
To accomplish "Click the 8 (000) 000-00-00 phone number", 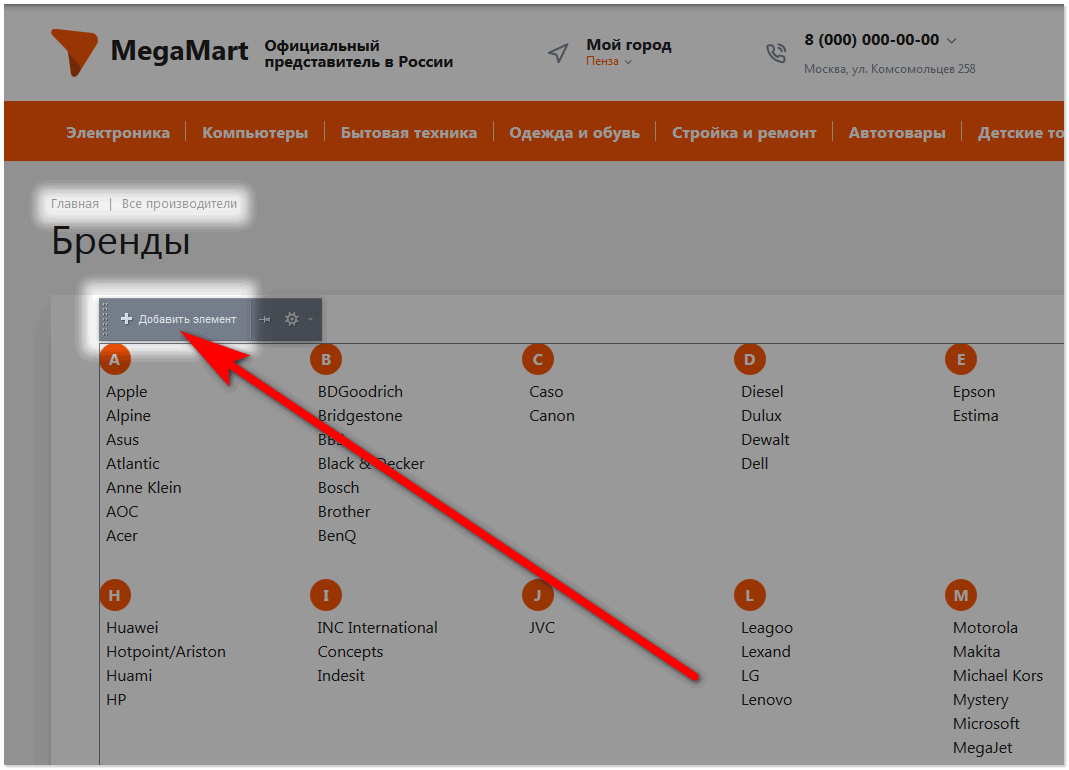I will point(871,40).
